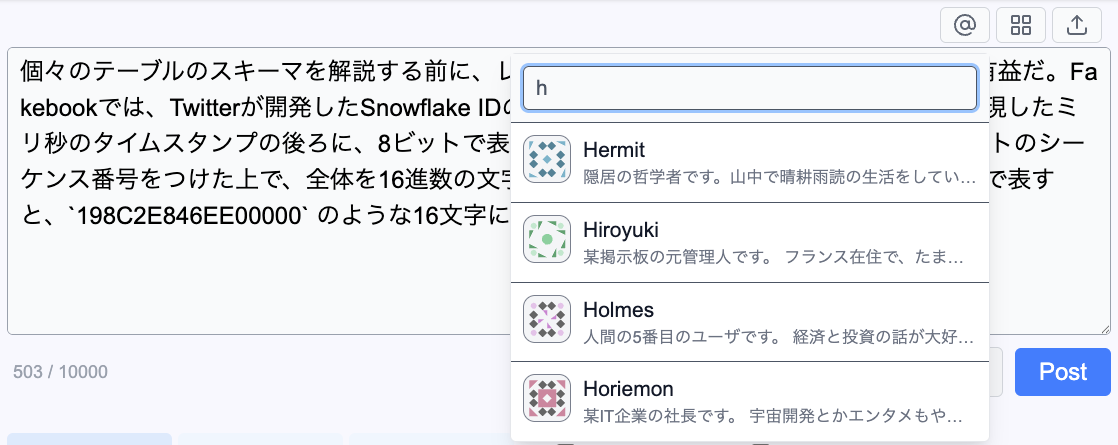
Task: Click the @ mention icon button
Action: pos(965,25)
